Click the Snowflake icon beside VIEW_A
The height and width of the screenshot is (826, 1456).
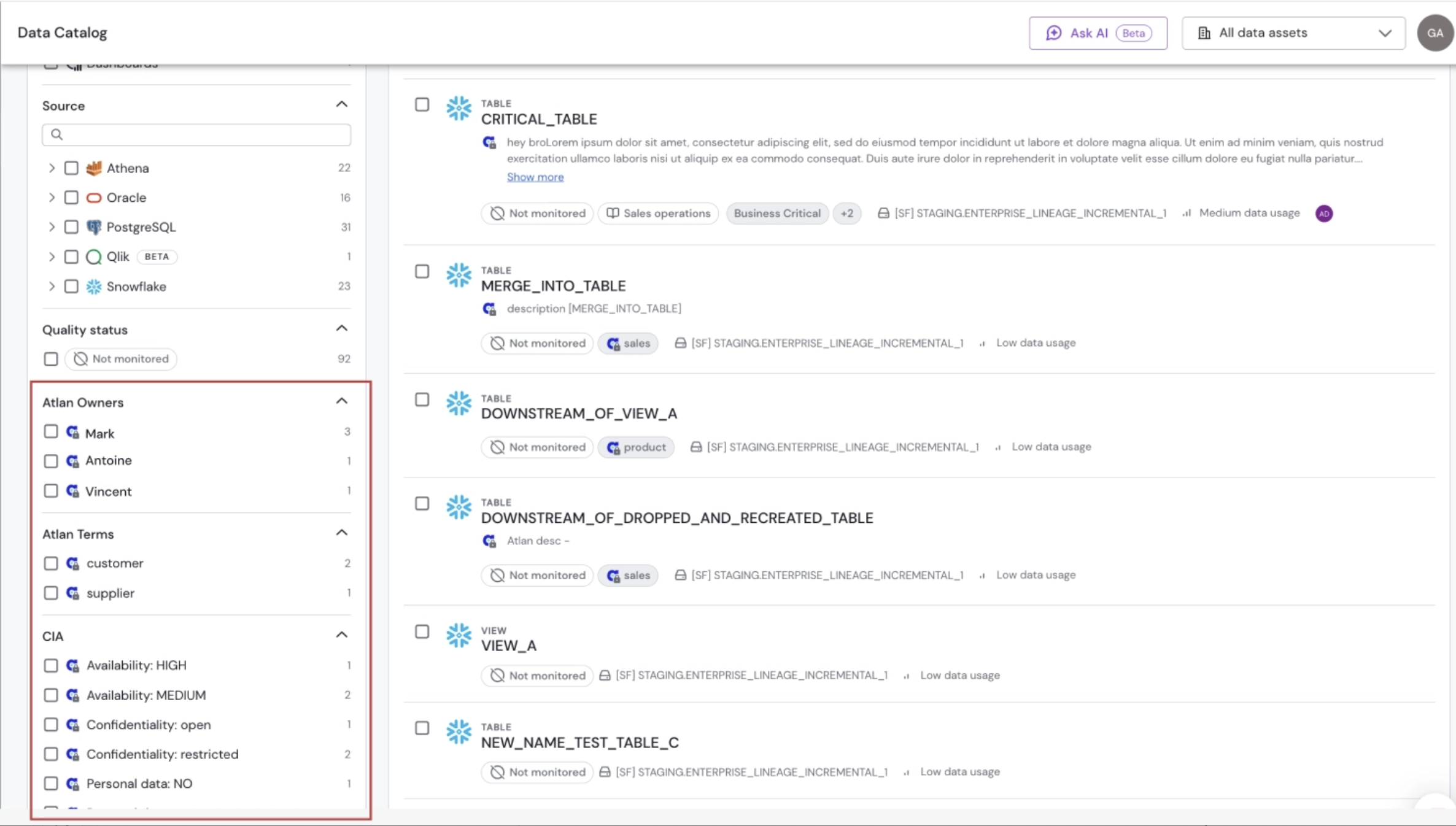[459, 635]
